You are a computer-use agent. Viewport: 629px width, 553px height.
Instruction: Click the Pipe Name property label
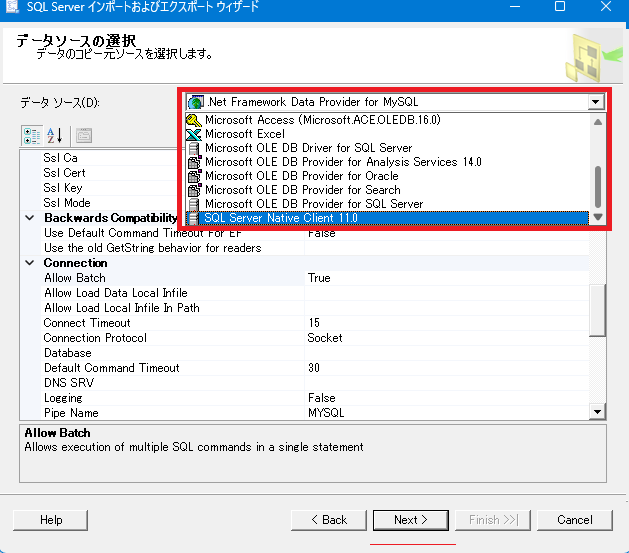click(71, 413)
